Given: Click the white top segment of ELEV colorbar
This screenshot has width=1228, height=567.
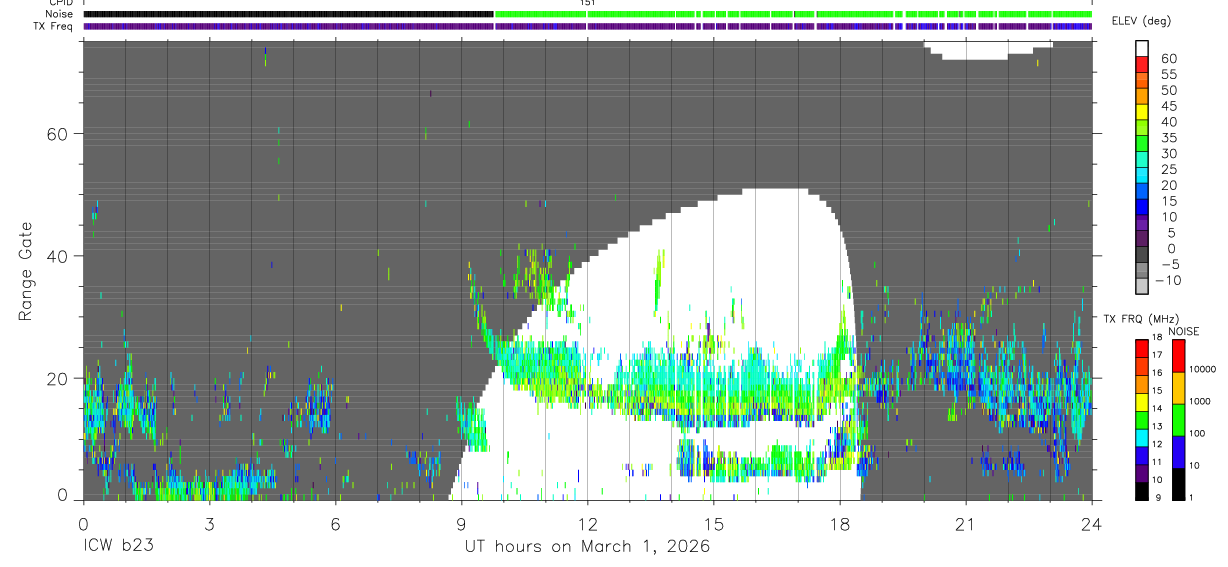Looking at the screenshot, I should click(1141, 47).
